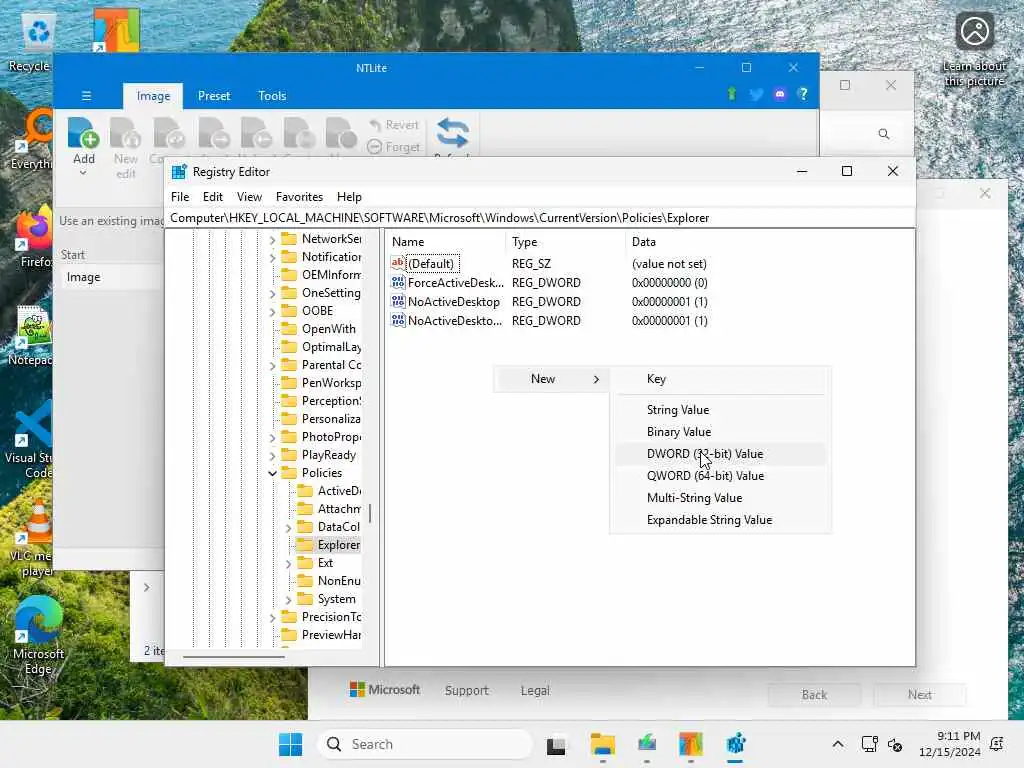Click Registry Editor icon on the taskbar

pos(735,744)
